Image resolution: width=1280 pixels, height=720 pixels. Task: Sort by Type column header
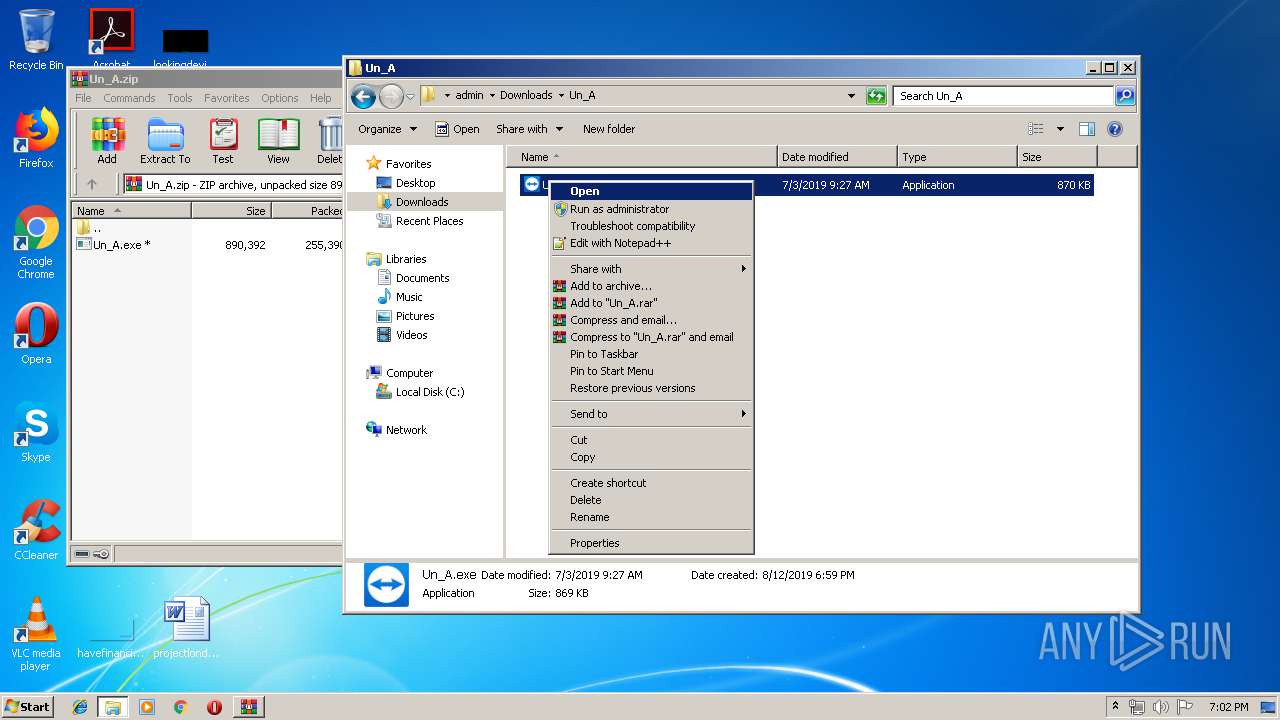957,157
